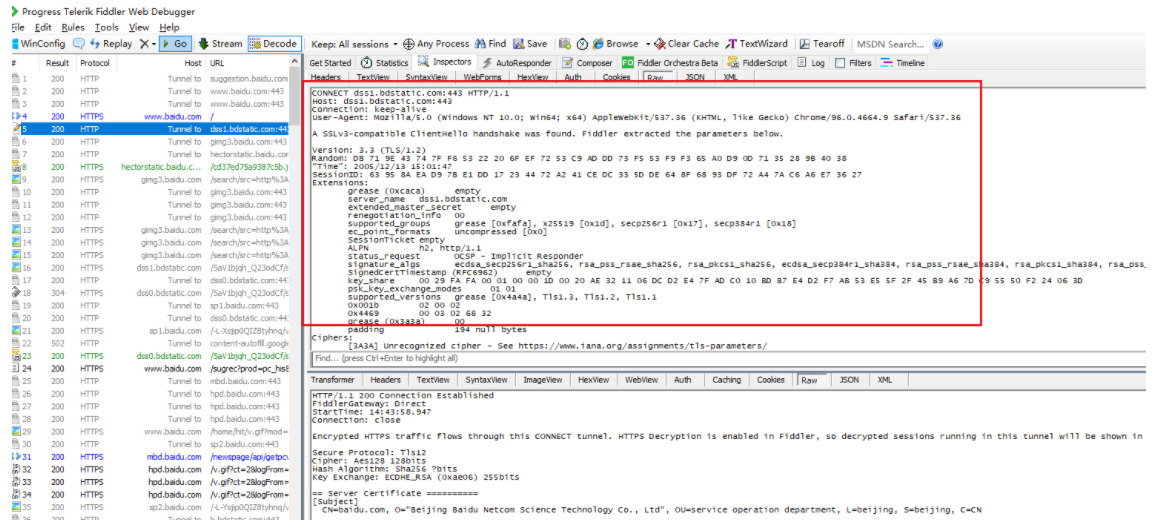Open the FiddlerScript tab
1152x520 pixels.
pos(757,63)
